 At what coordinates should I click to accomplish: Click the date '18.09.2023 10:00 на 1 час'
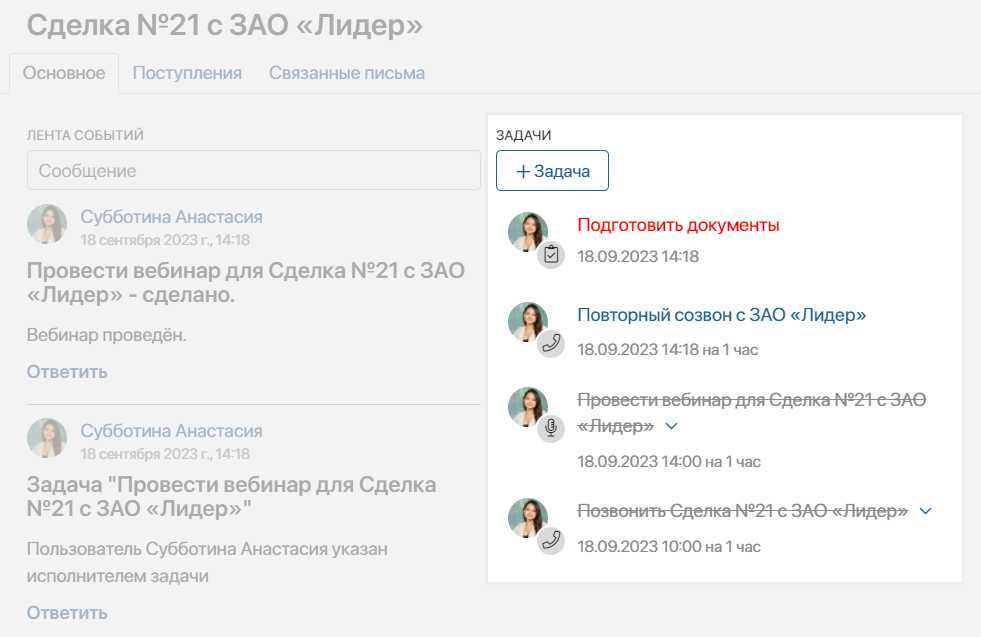(x=669, y=547)
